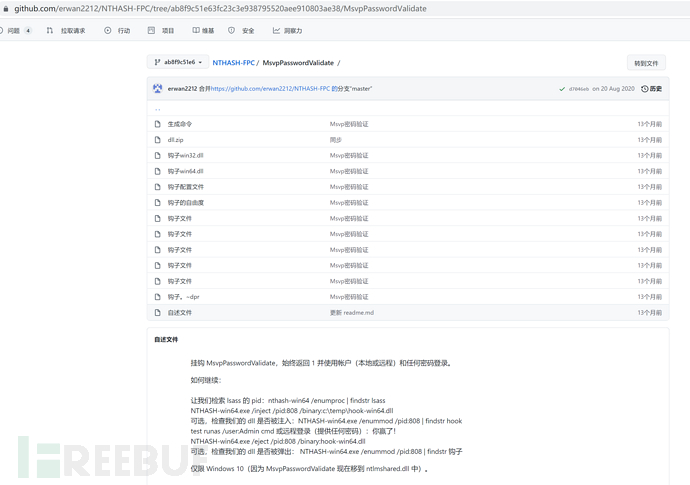Open the 洞察力 (Insights) tab

tap(287, 30)
